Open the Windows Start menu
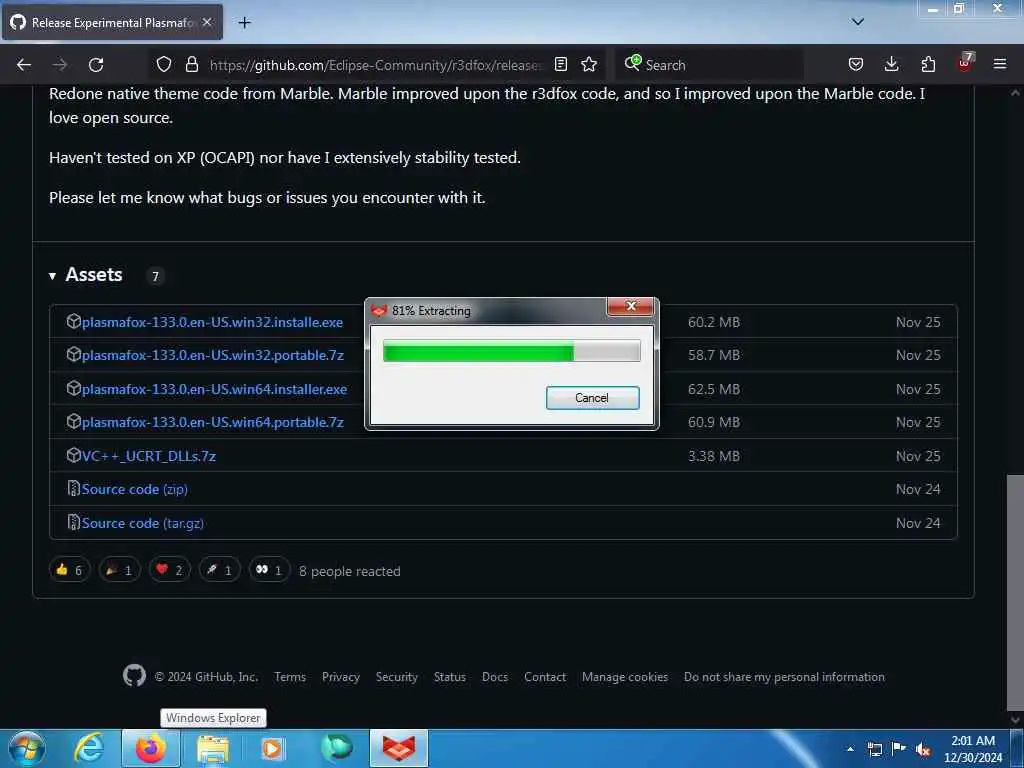This screenshot has height=768, width=1024. [27, 748]
